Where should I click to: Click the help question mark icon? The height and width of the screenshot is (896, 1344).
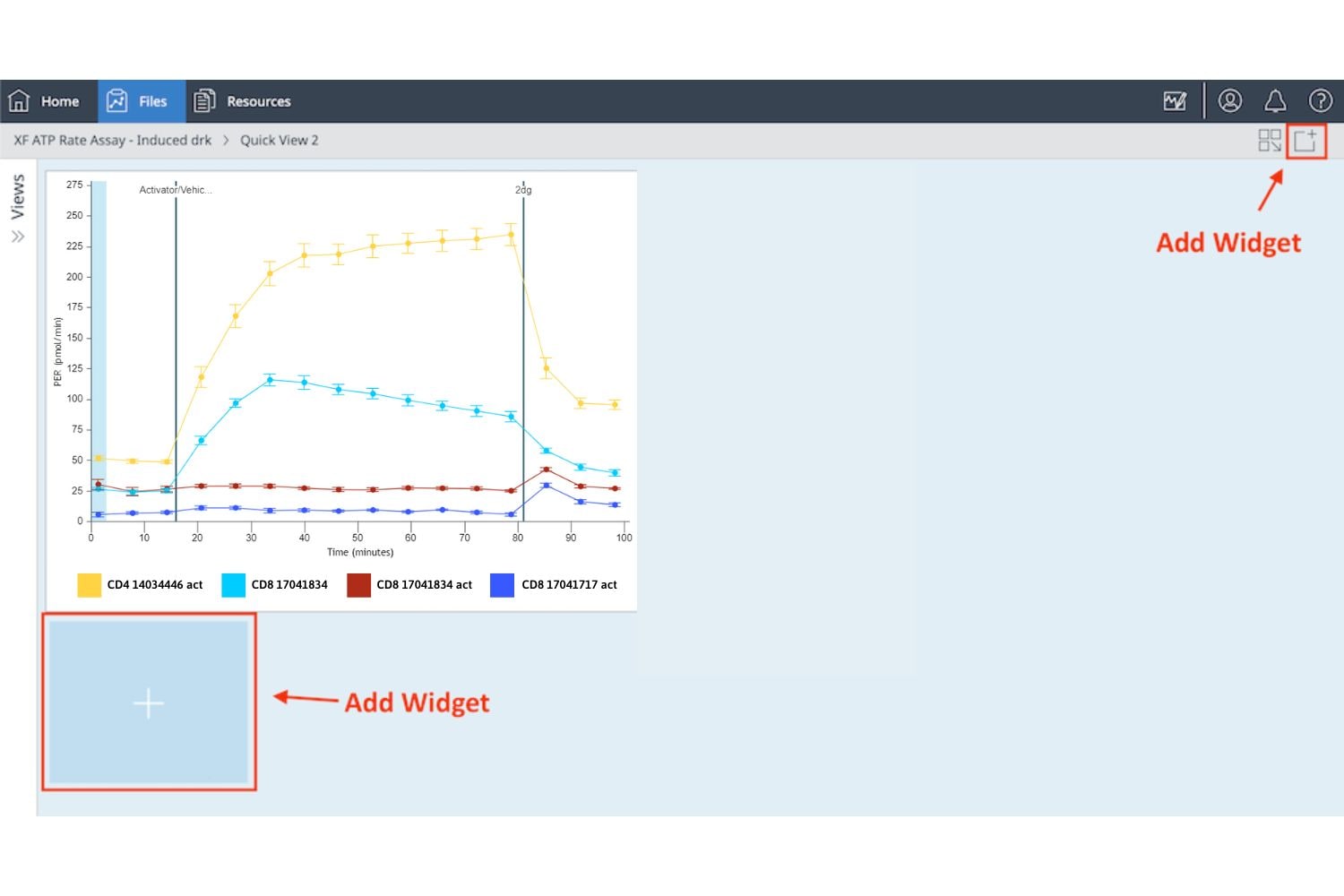coord(1320,101)
